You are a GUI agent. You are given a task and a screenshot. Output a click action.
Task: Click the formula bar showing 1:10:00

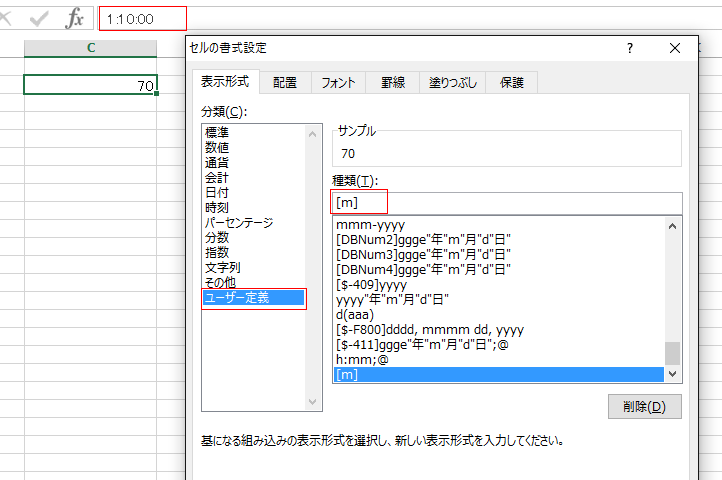(x=142, y=19)
